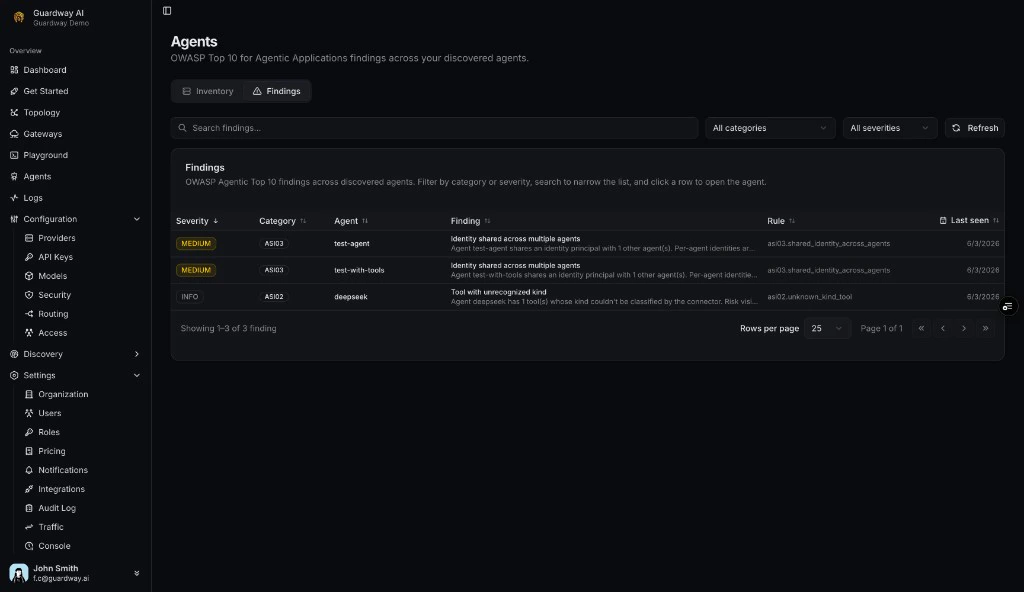This screenshot has height=592, width=1024.
Task: Click the ASI02 category badge
Action: pyautogui.click(x=274, y=297)
